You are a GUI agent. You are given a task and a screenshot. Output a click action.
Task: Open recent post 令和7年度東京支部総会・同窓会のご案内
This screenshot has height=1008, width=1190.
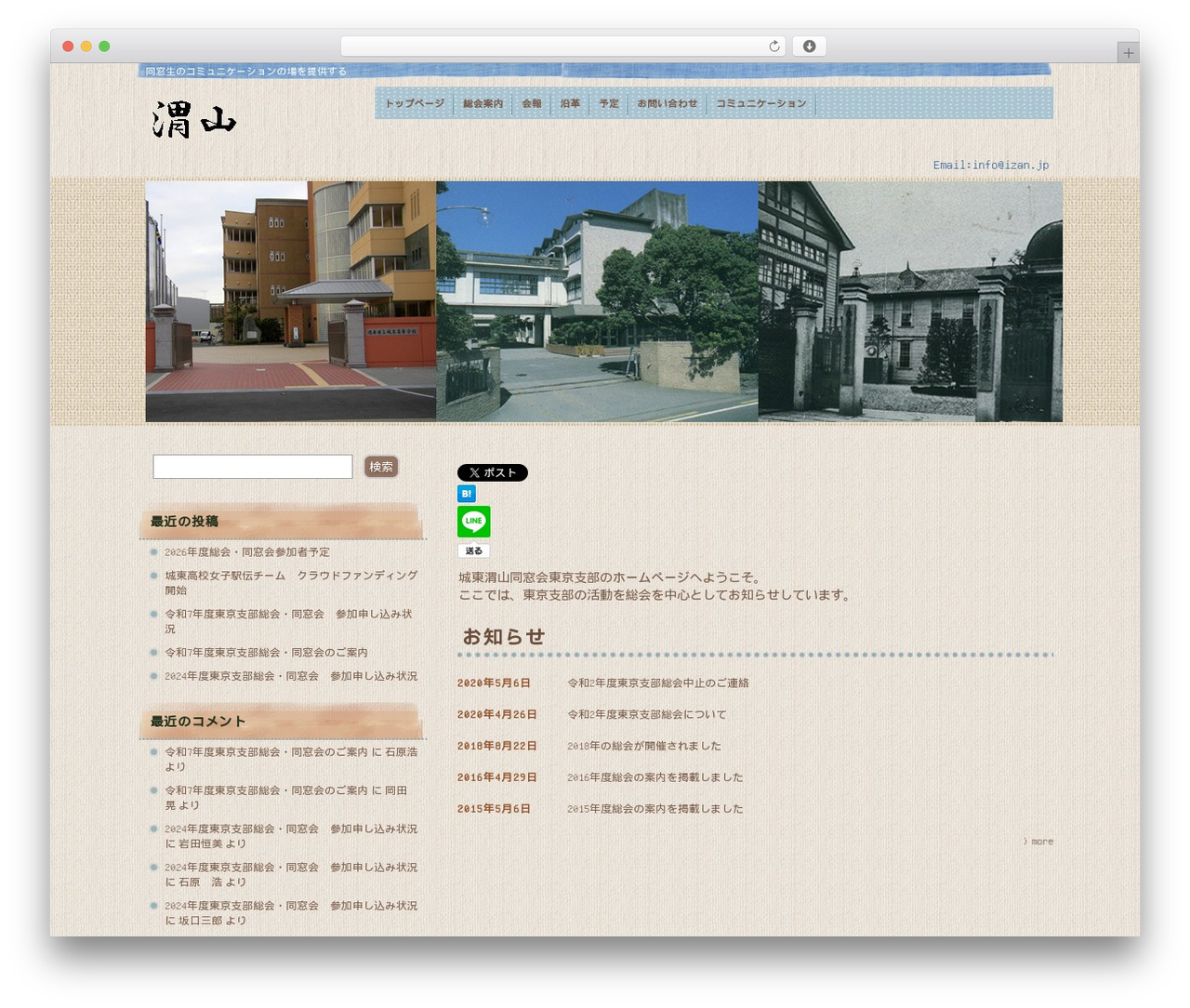point(266,653)
